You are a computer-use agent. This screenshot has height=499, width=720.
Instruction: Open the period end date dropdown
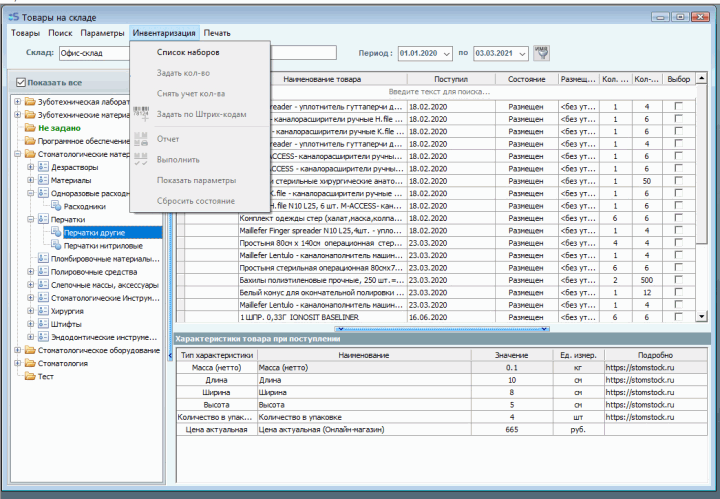[x=521, y=52]
